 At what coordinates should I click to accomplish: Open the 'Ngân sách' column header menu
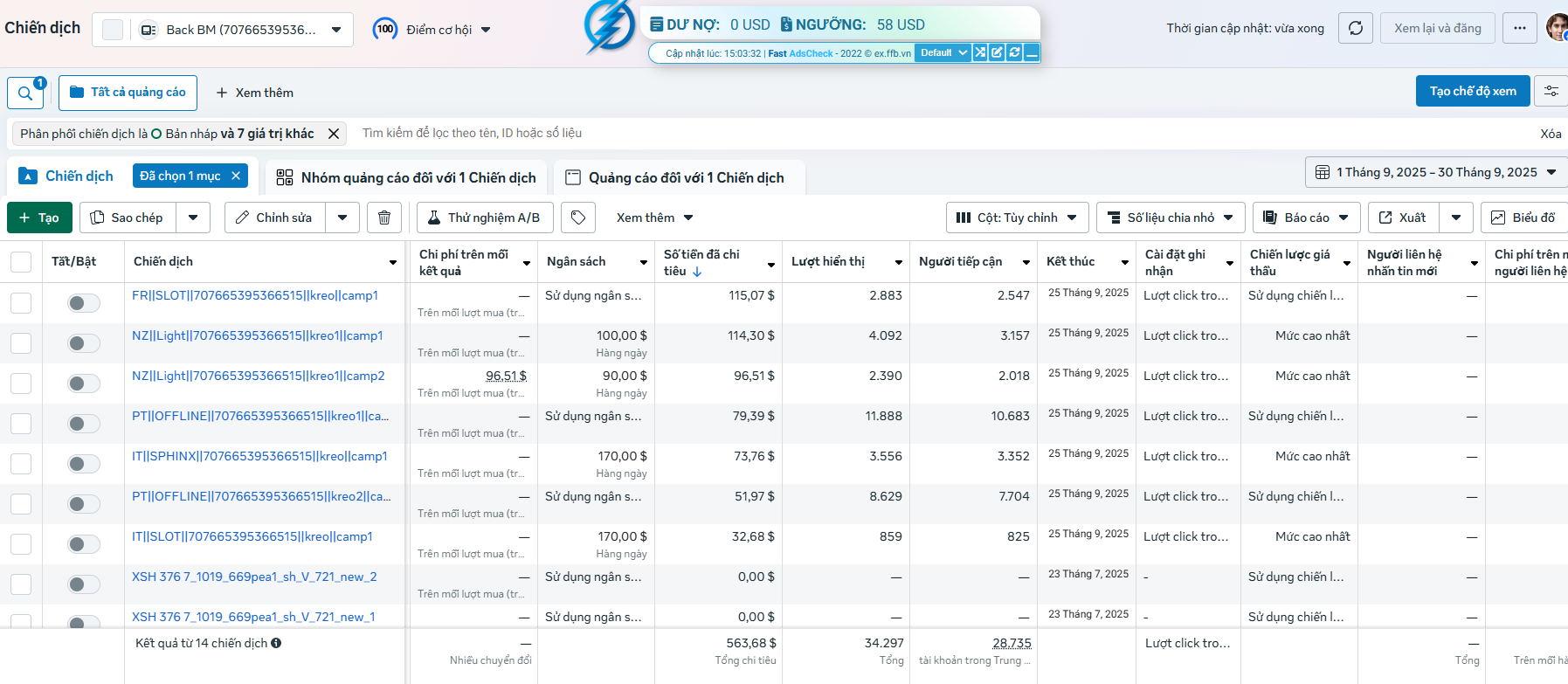tap(644, 262)
